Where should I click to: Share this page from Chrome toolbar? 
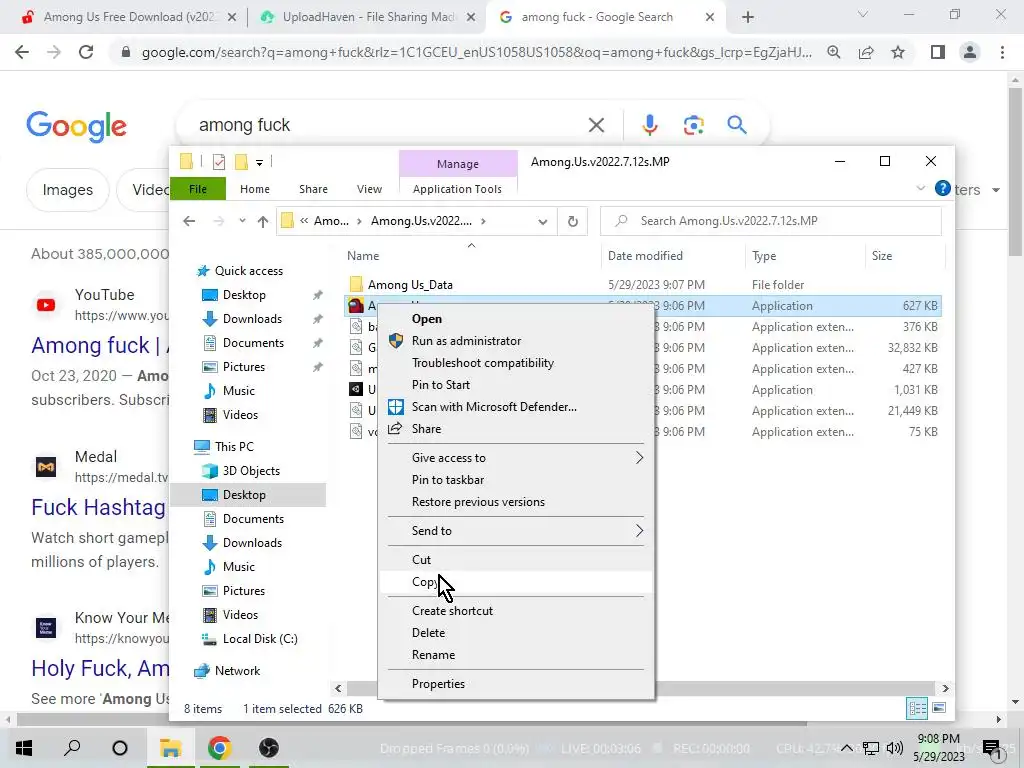click(866, 52)
